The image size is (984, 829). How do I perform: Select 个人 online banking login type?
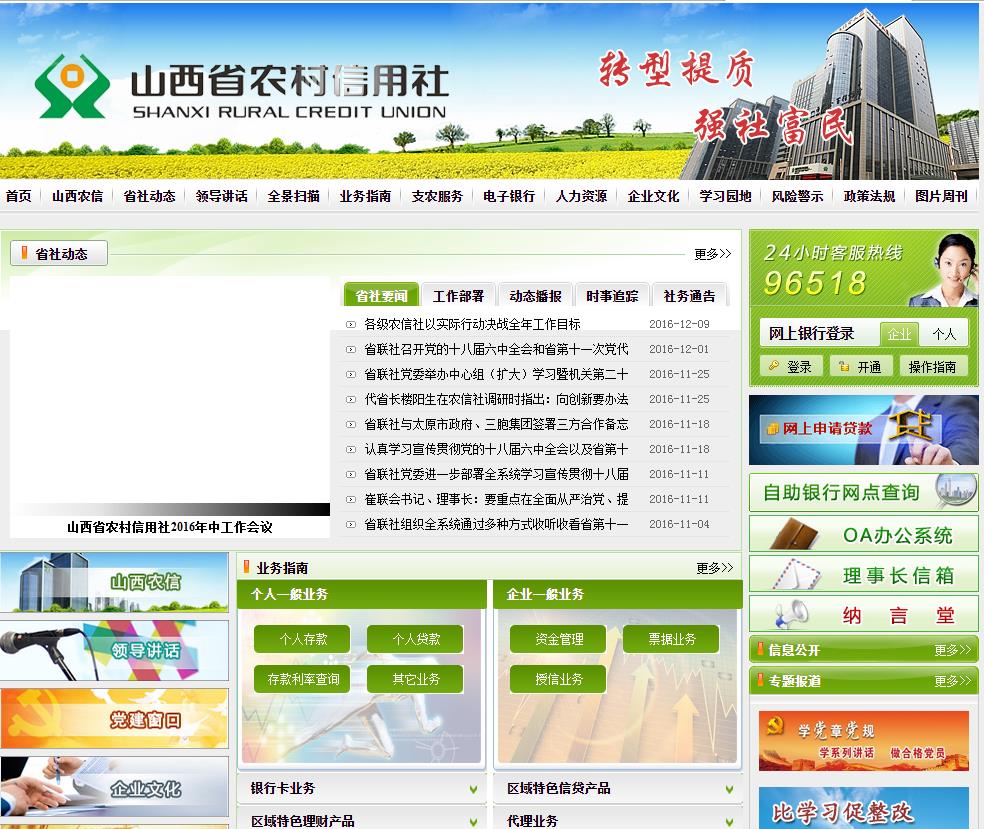(944, 334)
